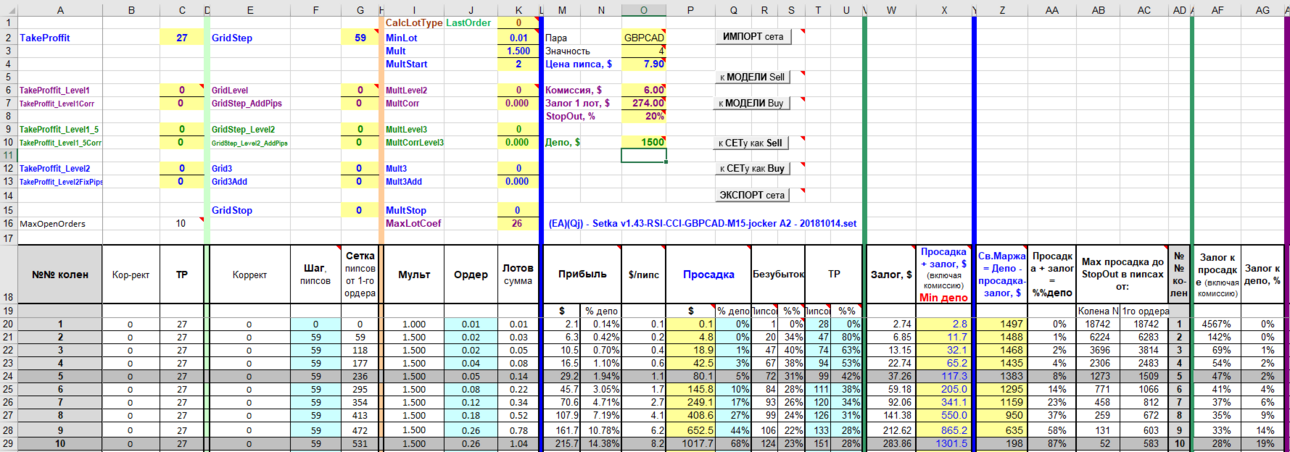Click the Прибыль table header

point(580,273)
